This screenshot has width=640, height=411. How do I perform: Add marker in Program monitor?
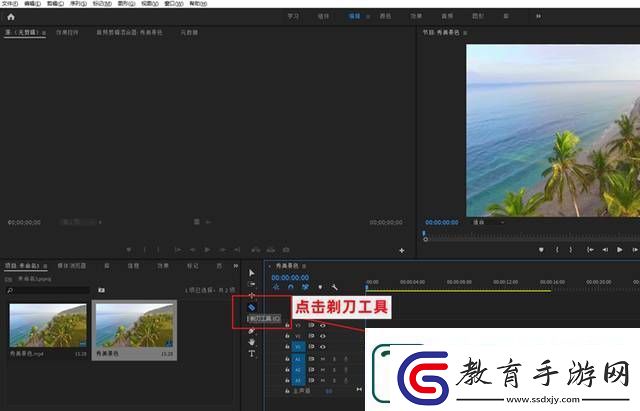541,249
